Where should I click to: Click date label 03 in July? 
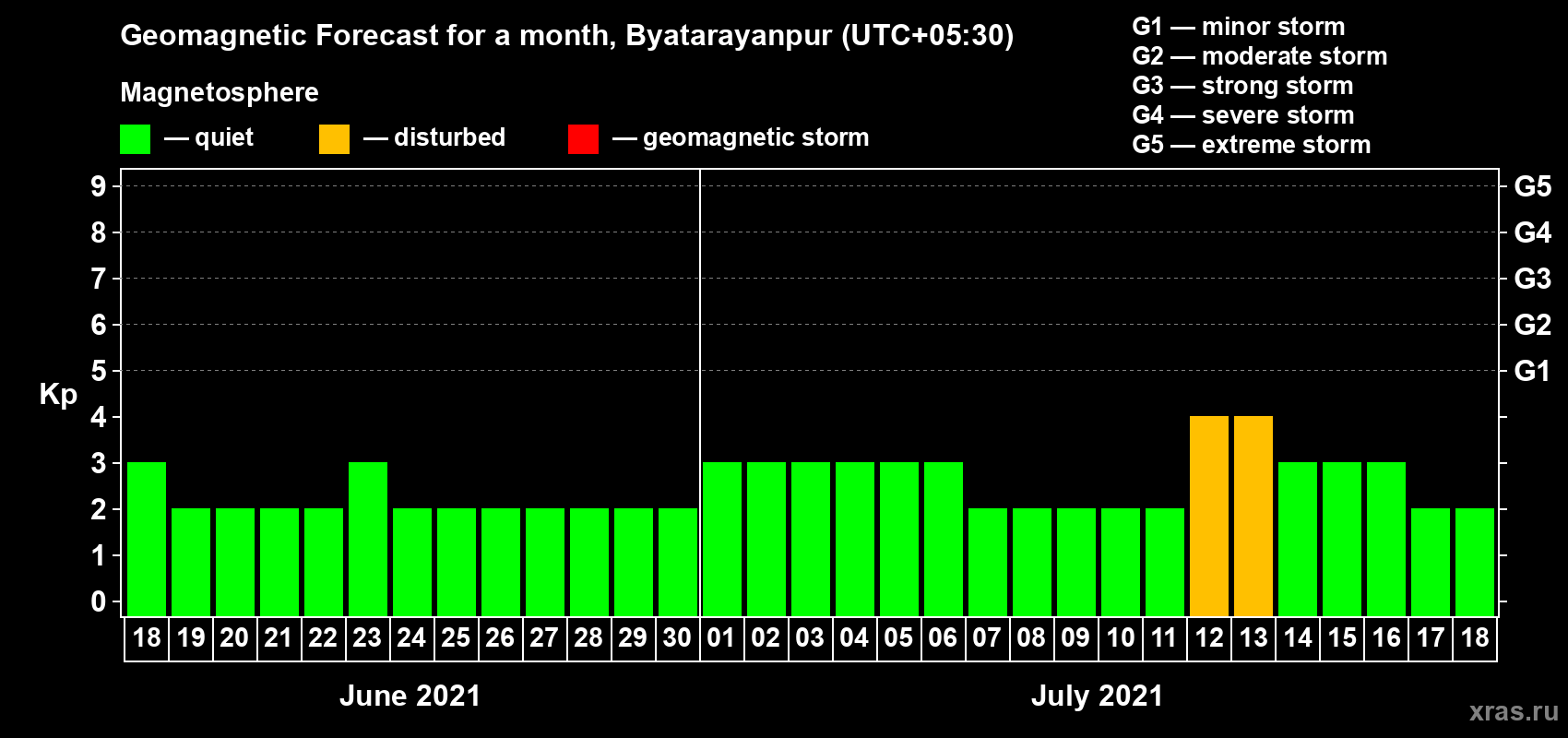[810, 638]
